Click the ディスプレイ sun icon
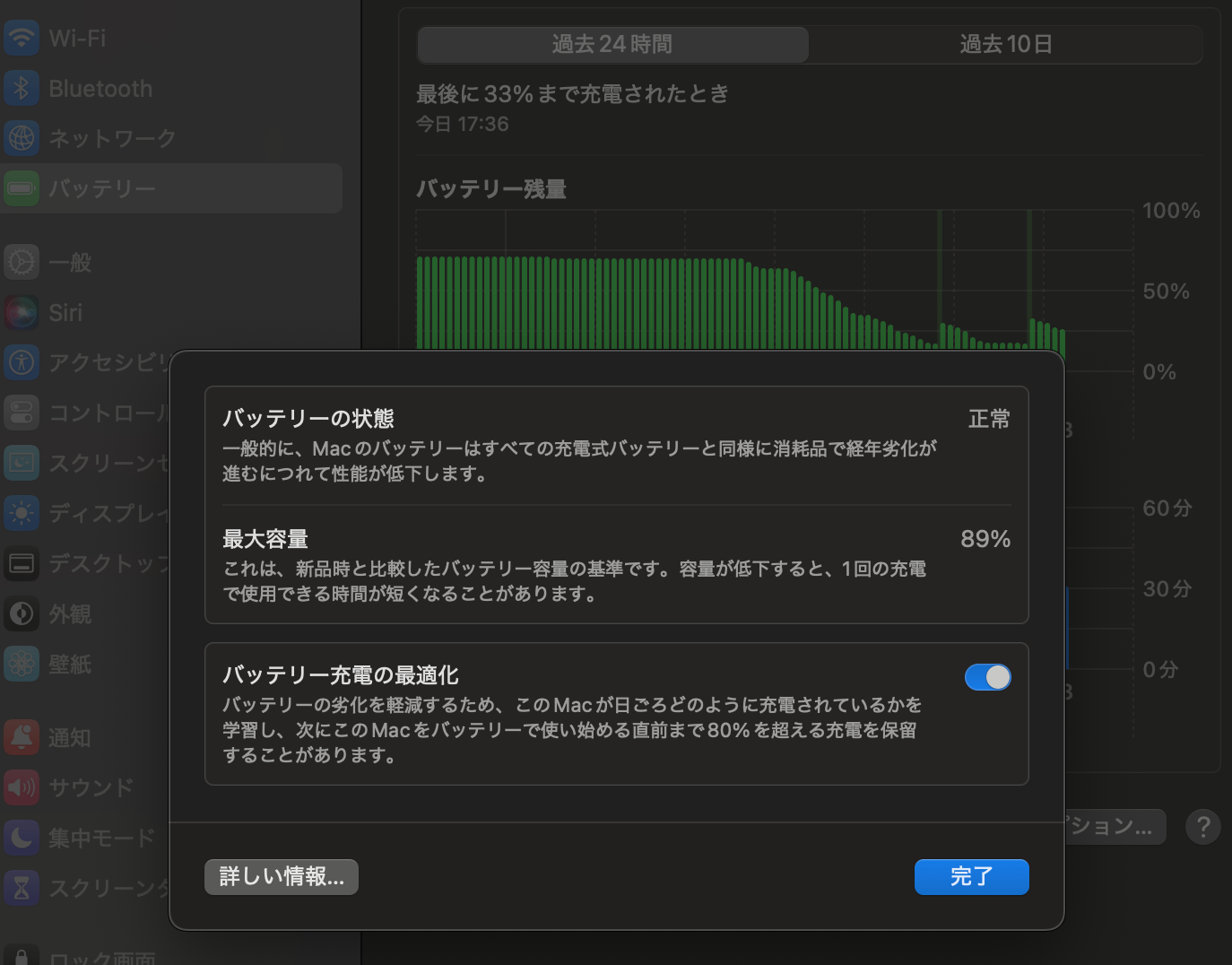1232x965 pixels. pyautogui.click(x=22, y=513)
